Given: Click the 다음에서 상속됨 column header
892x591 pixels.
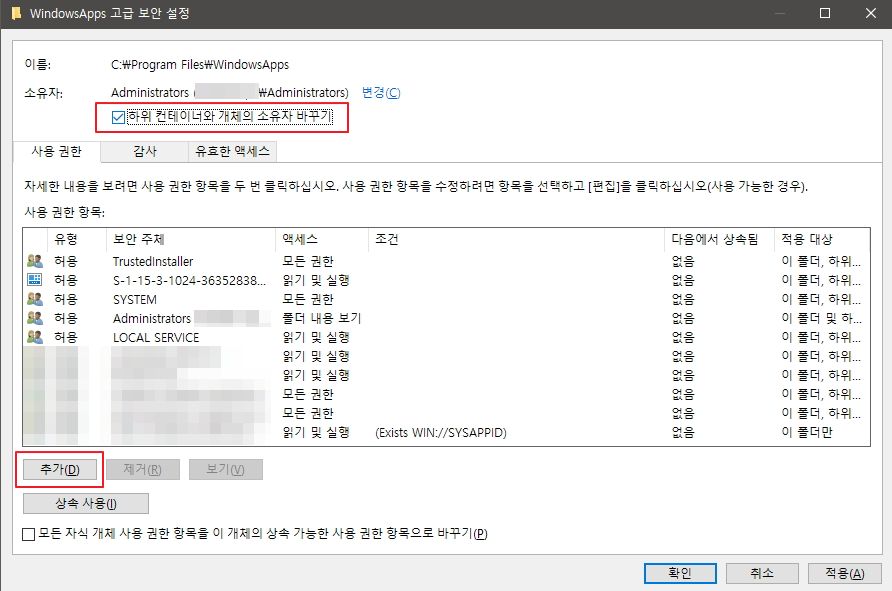Looking at the screenshot, I should point(720,239).
